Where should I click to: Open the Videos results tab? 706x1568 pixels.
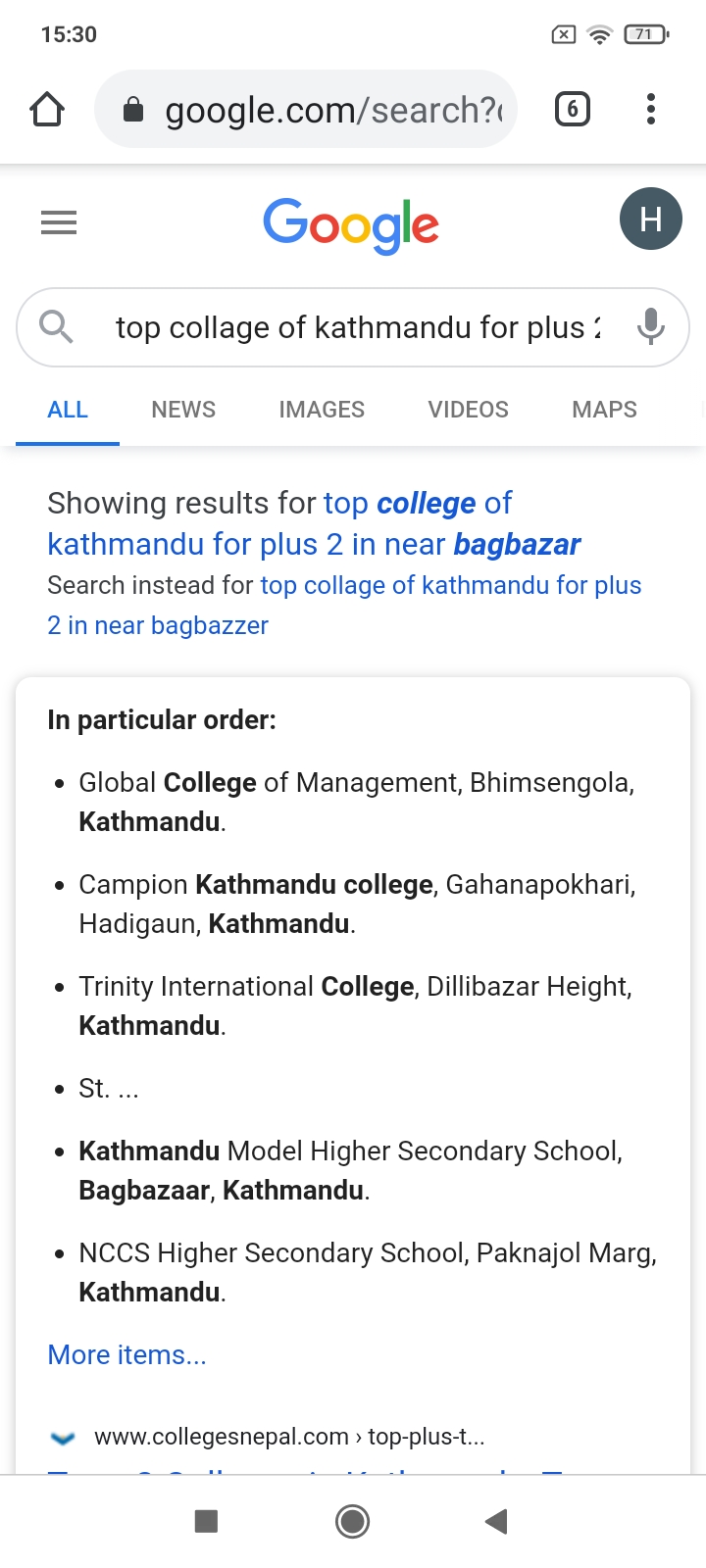coord(468,410)
